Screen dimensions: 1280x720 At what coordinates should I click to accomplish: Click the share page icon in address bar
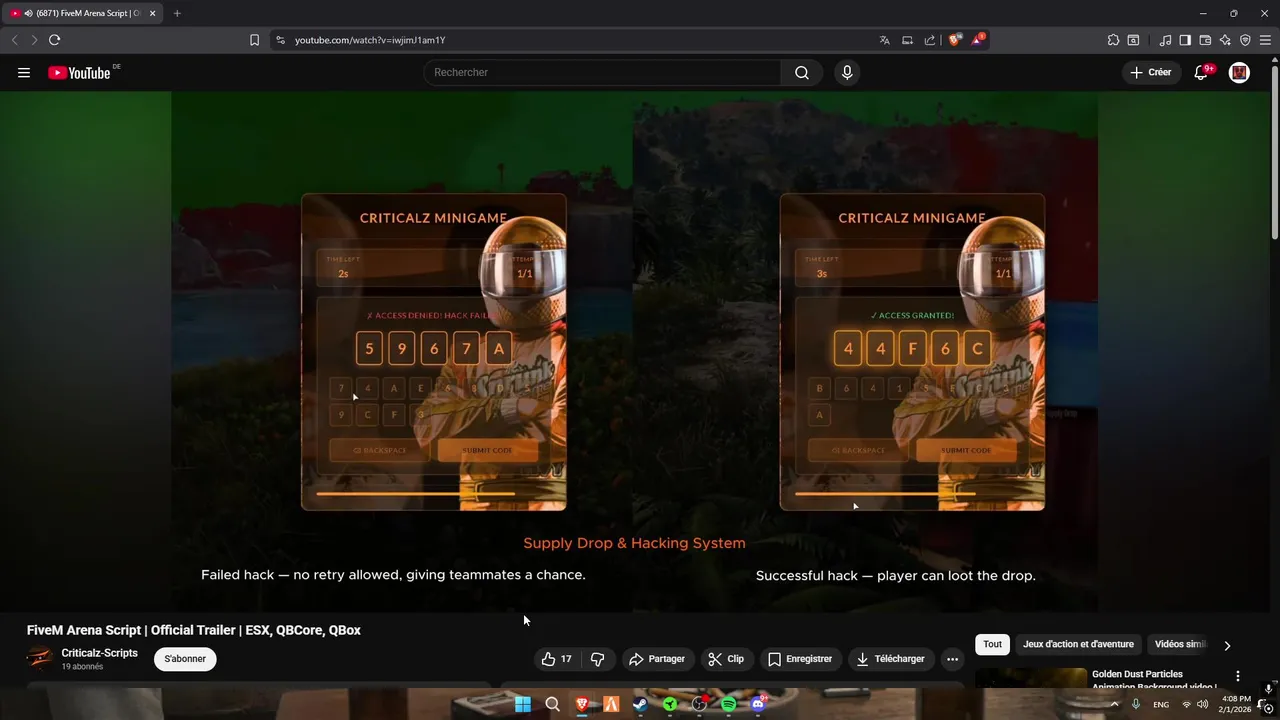pos(930,40)
